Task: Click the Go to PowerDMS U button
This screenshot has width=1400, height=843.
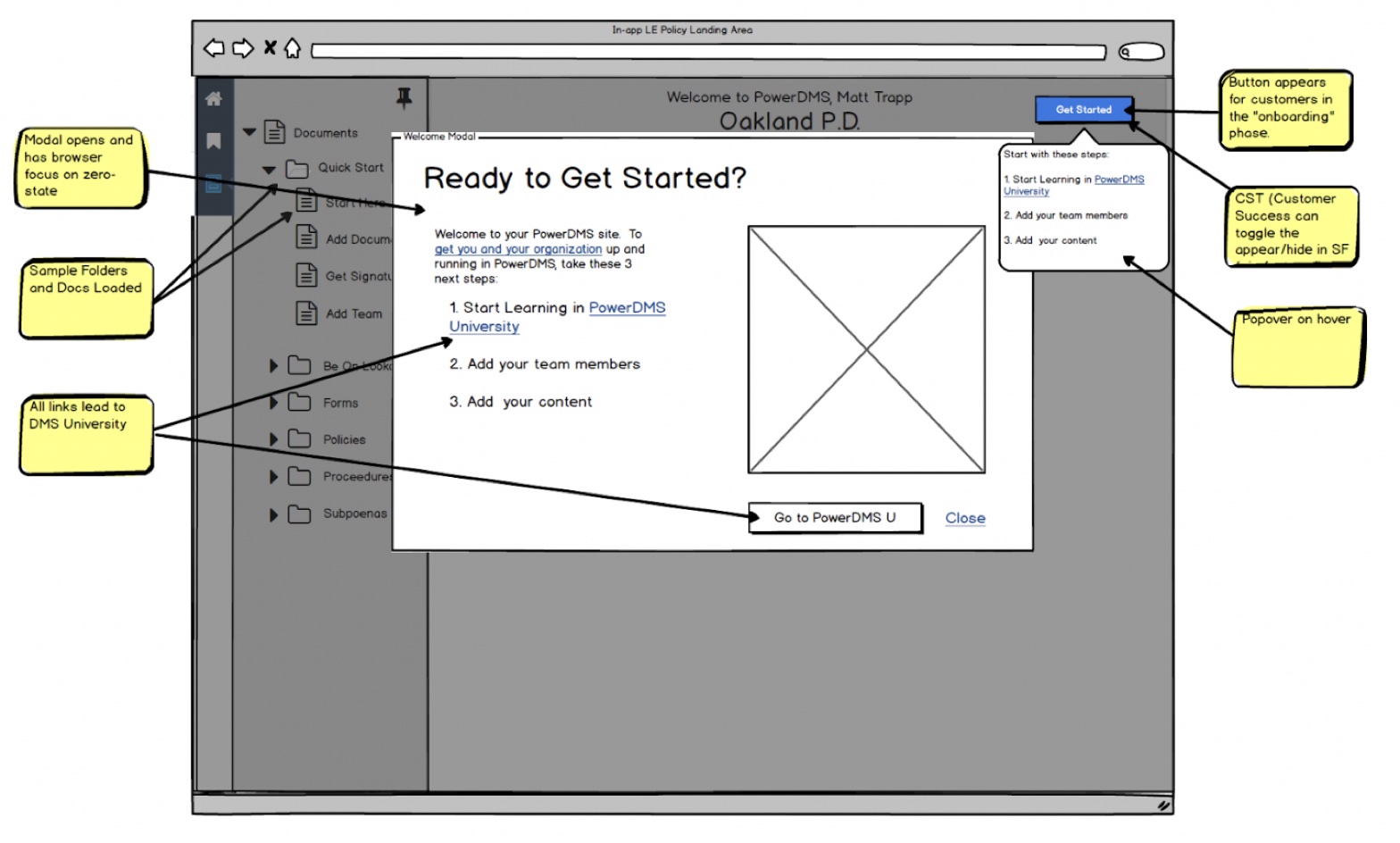Action: pos(835,518)
